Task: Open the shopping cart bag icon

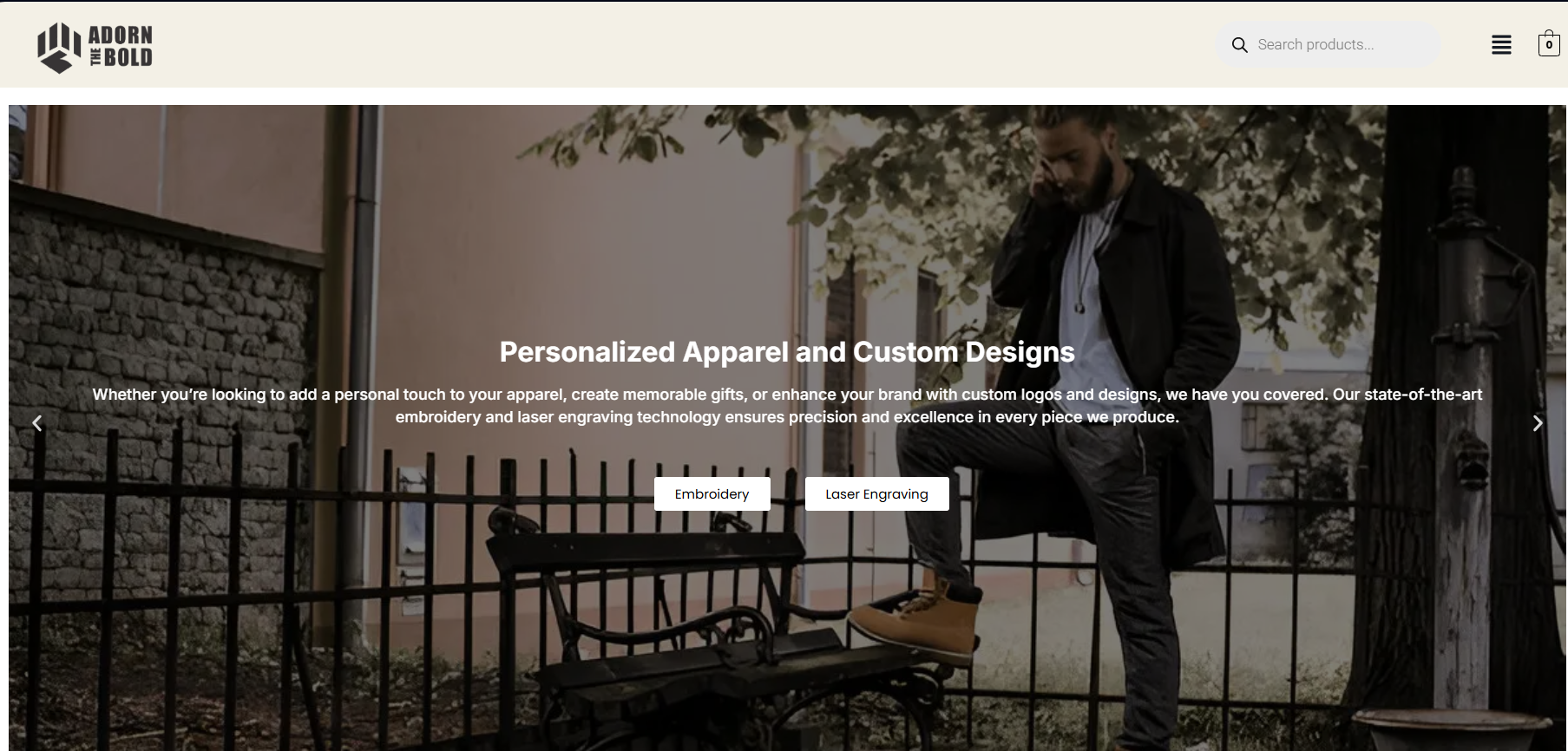Action: click(x=1549, y=43)
